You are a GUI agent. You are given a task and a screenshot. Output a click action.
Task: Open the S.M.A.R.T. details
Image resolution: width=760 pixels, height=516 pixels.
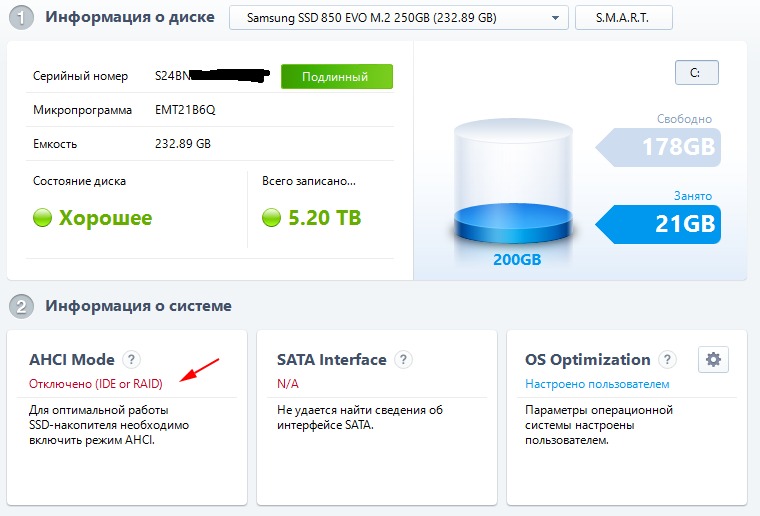(623, 18)
